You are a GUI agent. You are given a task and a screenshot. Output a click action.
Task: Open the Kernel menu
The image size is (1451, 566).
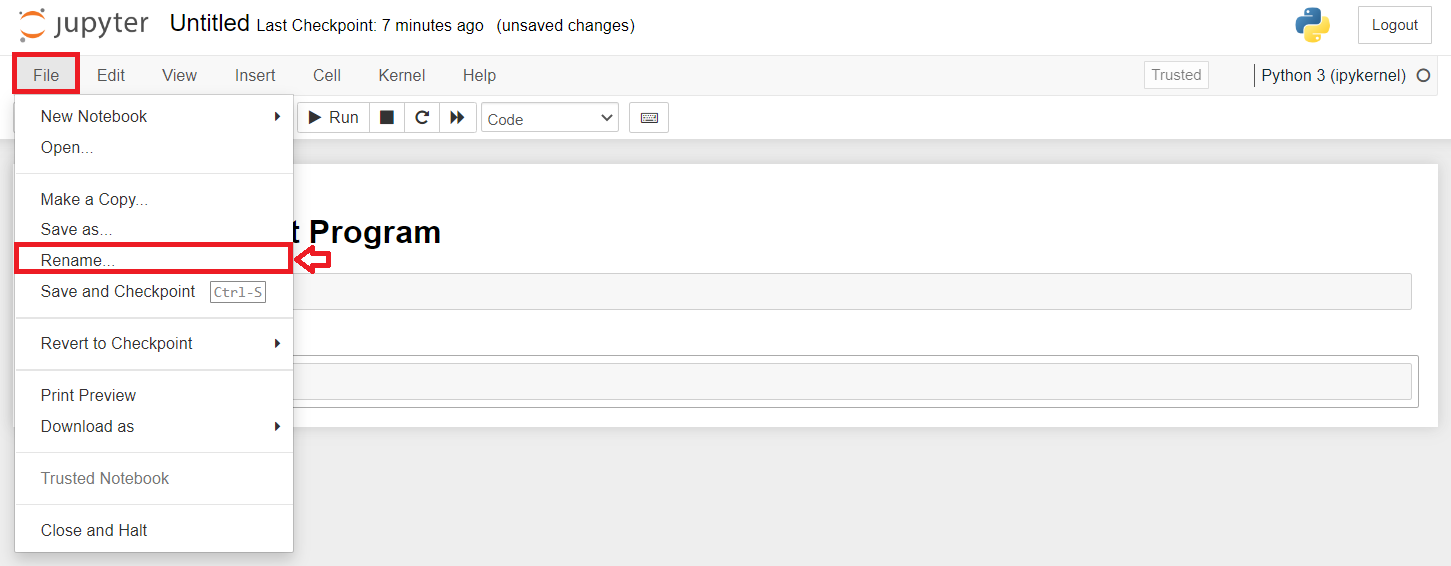(402, 75)
